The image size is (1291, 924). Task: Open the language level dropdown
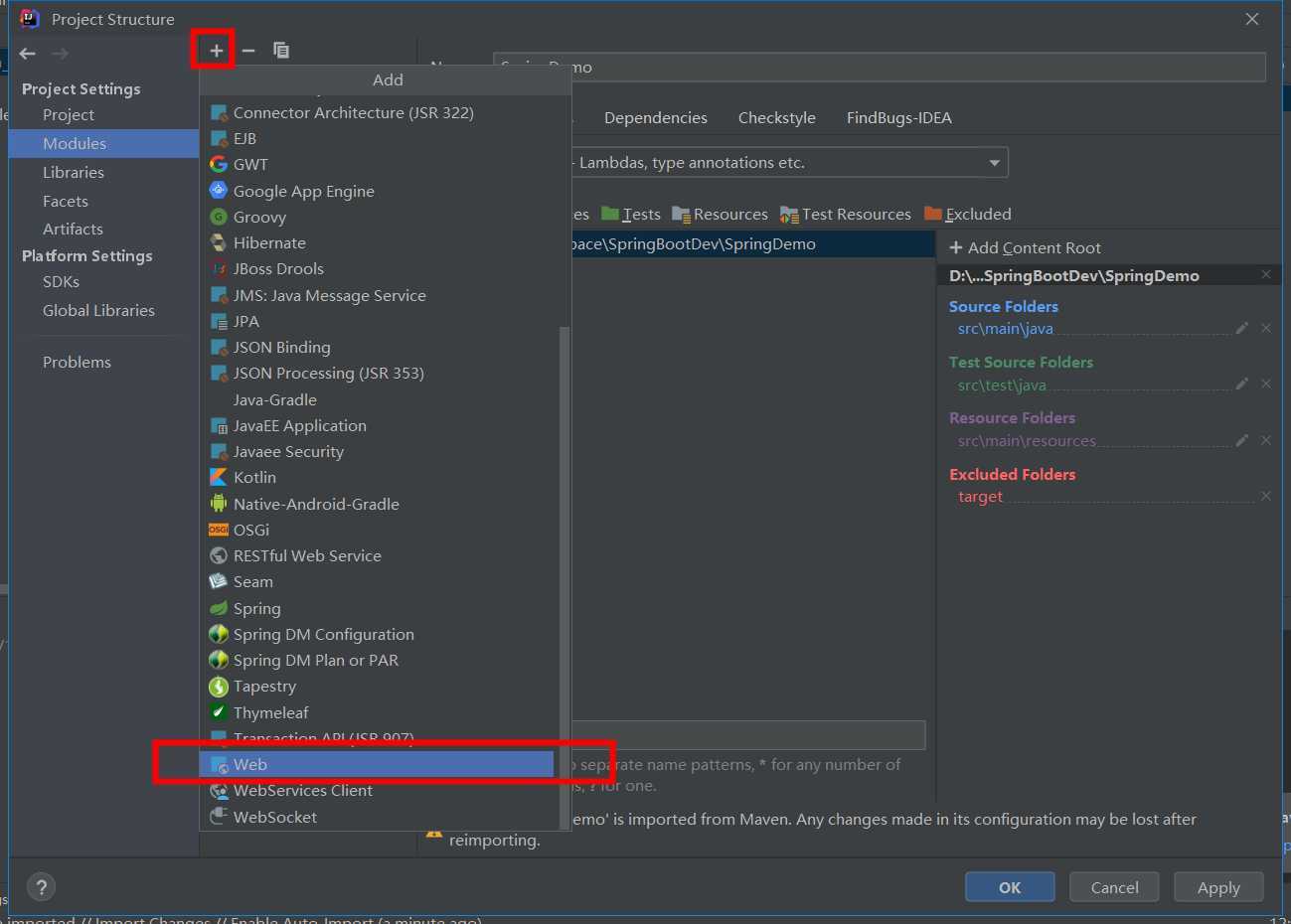click(x=994, y=163)
